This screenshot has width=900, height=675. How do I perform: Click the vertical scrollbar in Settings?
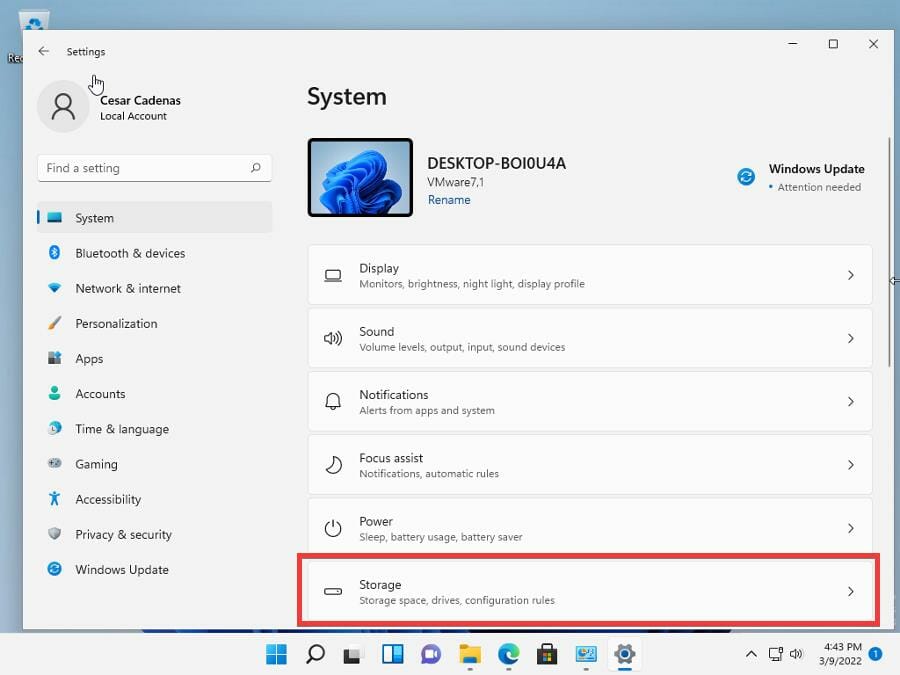(889, 253)
